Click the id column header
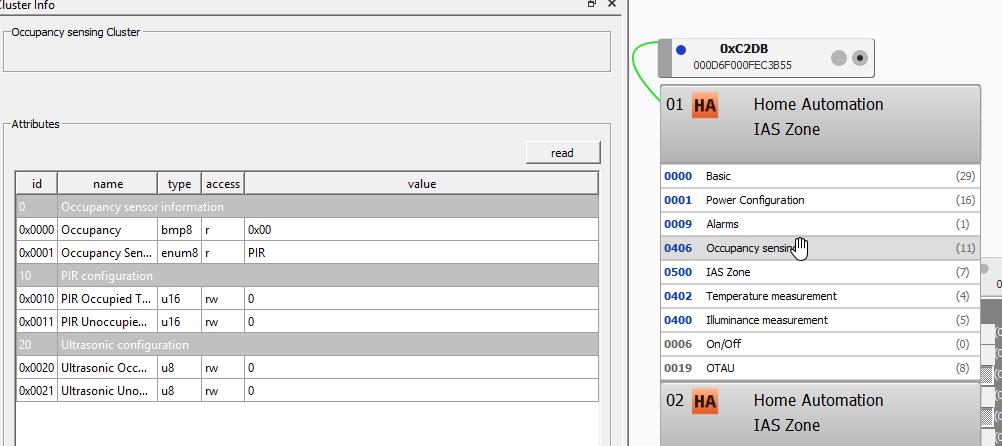 coord(36,183)
